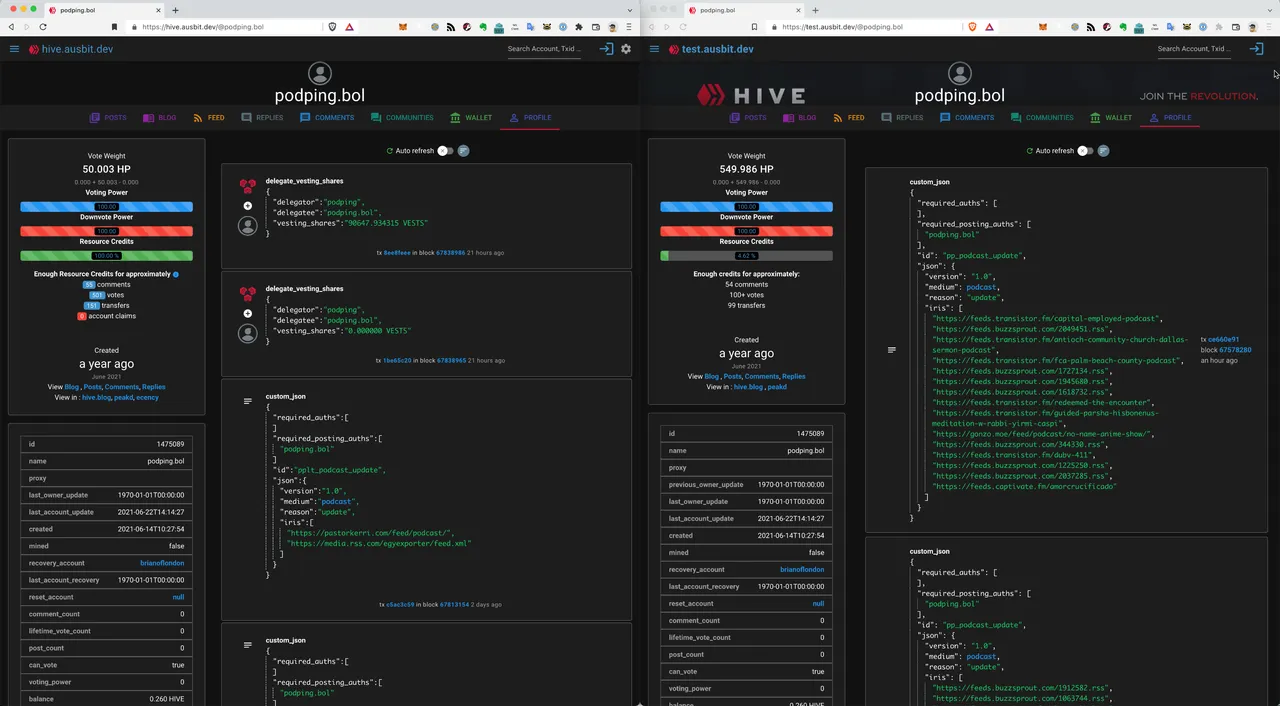
Task: Open Wallet tab in left window
Action: pos(471,118)
